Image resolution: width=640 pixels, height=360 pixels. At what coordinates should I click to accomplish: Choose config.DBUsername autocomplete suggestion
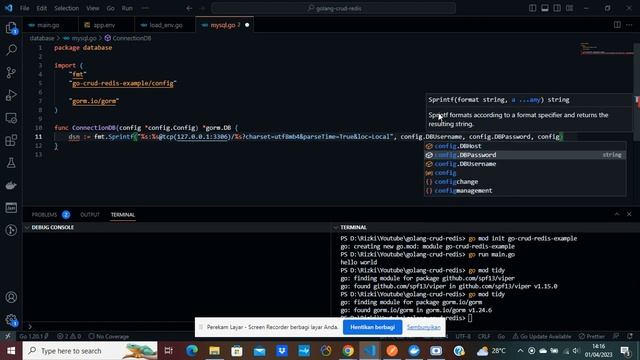click(x=525, y=164)
